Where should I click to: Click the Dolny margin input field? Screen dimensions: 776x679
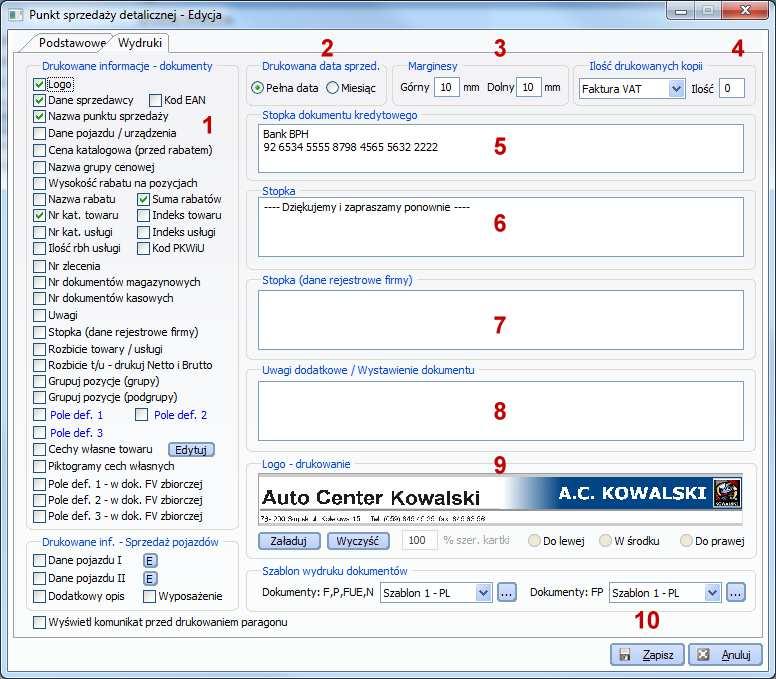tap(529, 88)
